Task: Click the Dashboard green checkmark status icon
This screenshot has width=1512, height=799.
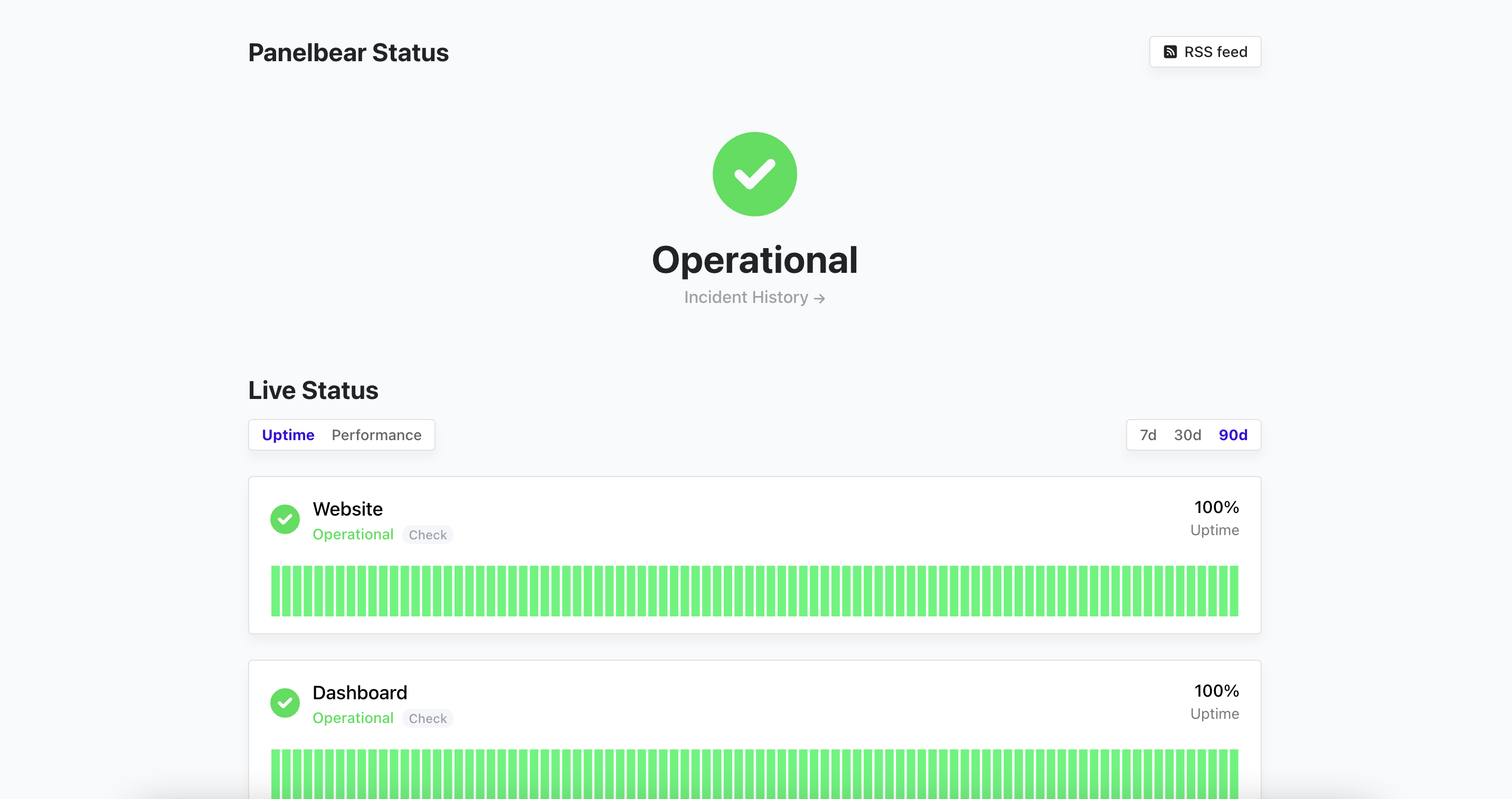Action: coord(285,703)
